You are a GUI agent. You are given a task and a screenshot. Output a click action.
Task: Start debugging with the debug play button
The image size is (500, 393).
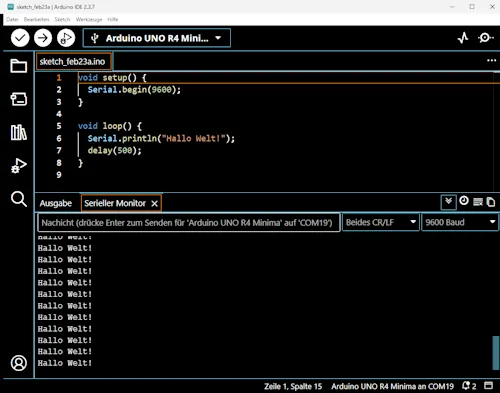click(x=66, y=38)
